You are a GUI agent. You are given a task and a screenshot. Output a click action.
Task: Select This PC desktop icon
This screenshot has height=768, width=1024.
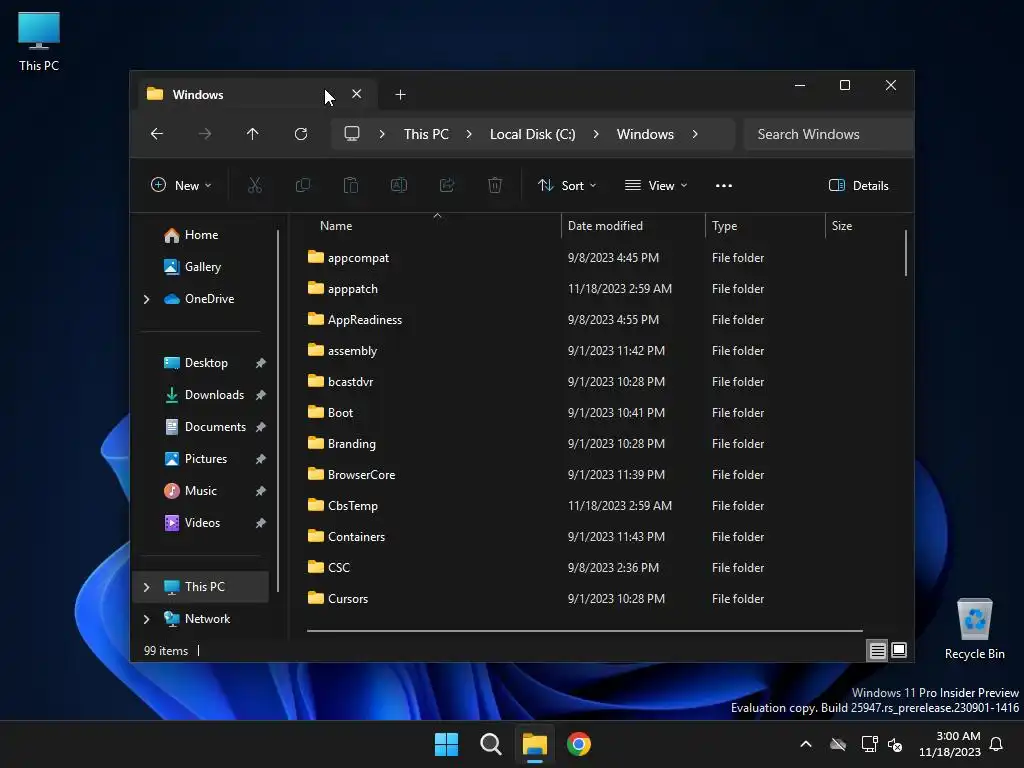click(x=39, y=41)
